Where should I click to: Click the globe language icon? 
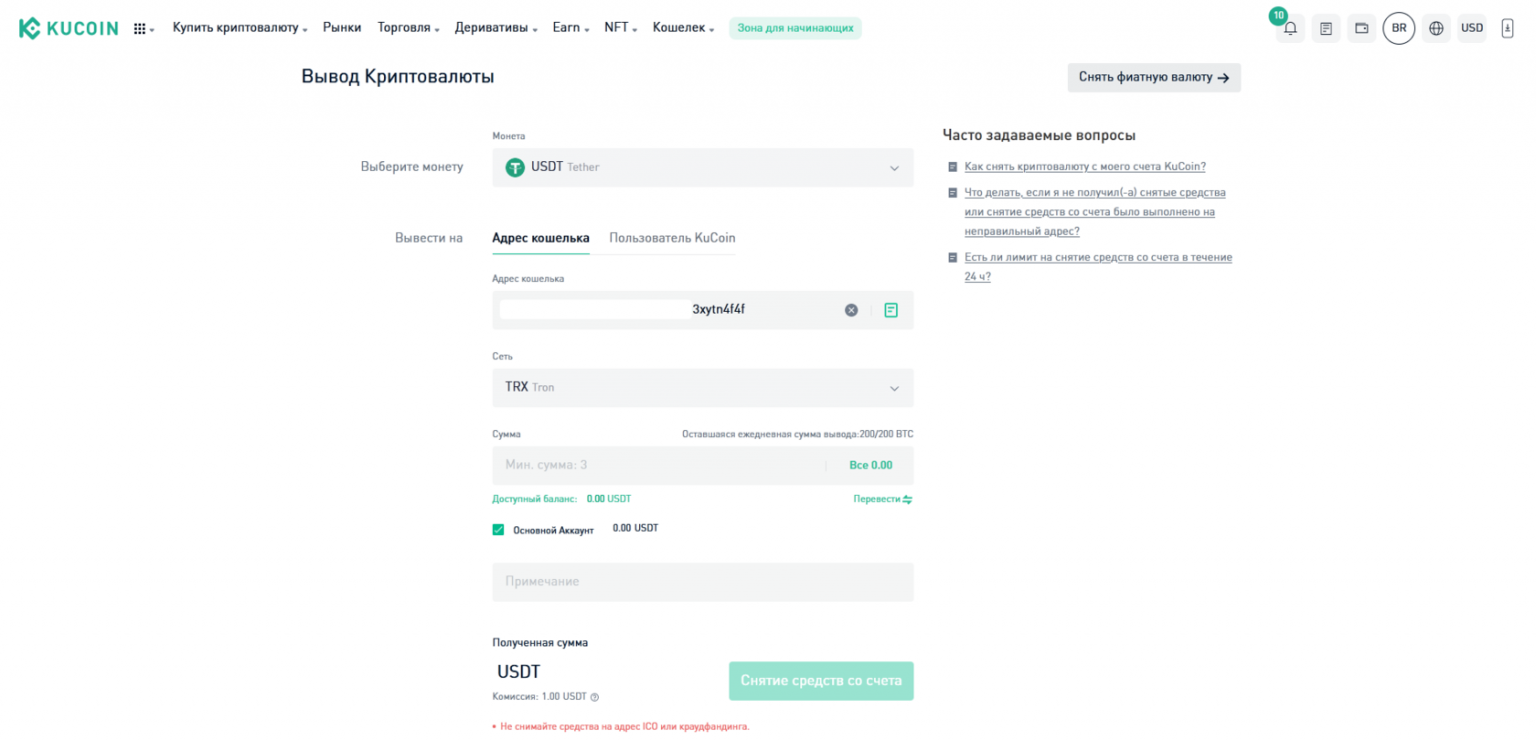tap(1437, 29)
